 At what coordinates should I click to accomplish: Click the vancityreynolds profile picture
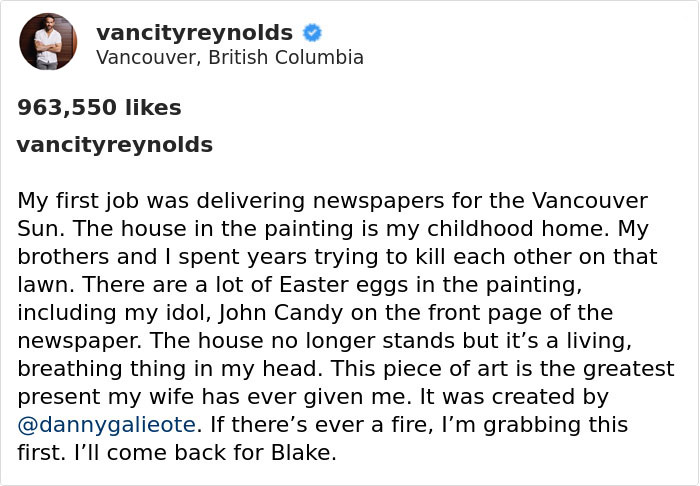(48, 42)
